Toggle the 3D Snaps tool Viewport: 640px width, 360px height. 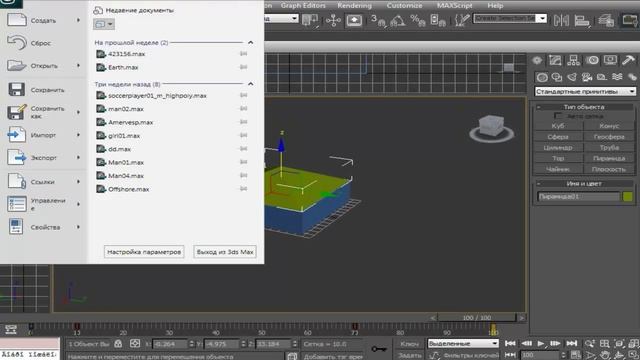coord(378,20)
